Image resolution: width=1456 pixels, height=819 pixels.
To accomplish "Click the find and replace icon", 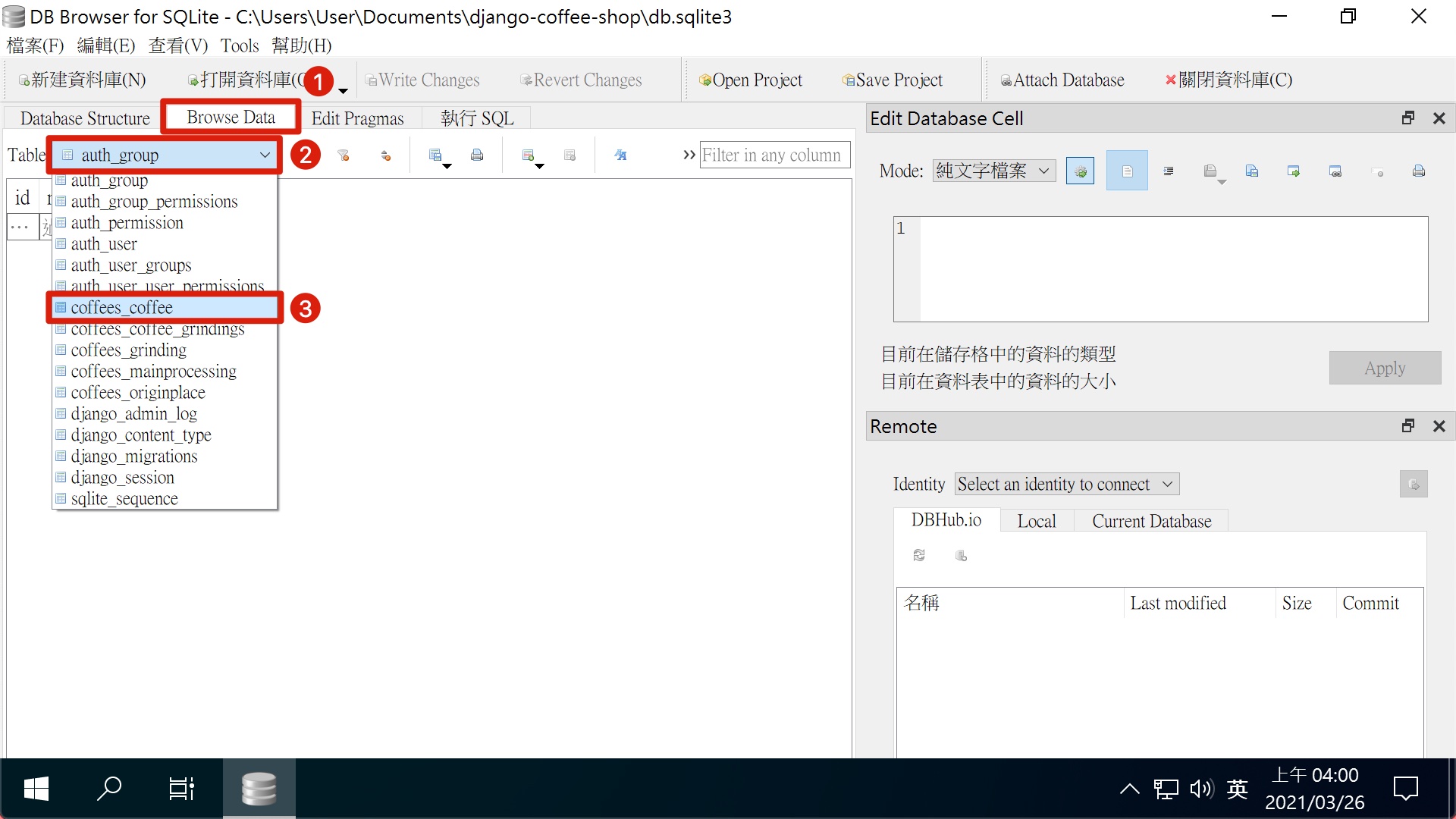I will [x=620, y=155].
